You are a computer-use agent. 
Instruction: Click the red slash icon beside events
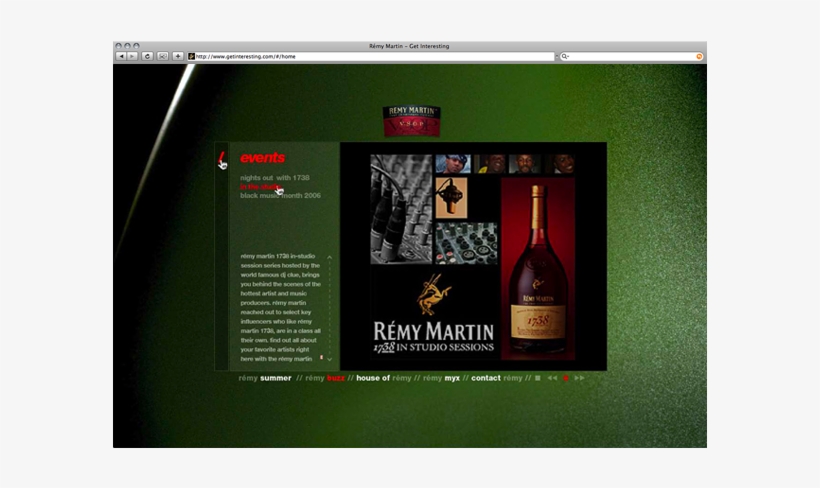tap(221, 157)
